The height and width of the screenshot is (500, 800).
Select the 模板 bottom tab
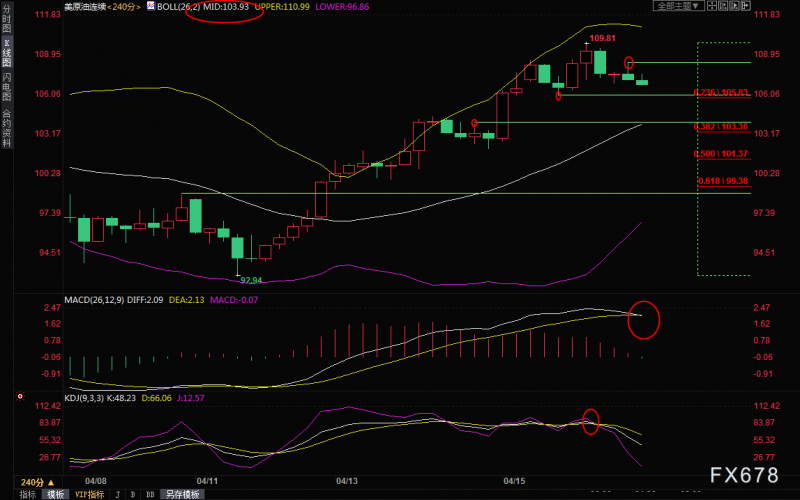[x=55, y=494]
